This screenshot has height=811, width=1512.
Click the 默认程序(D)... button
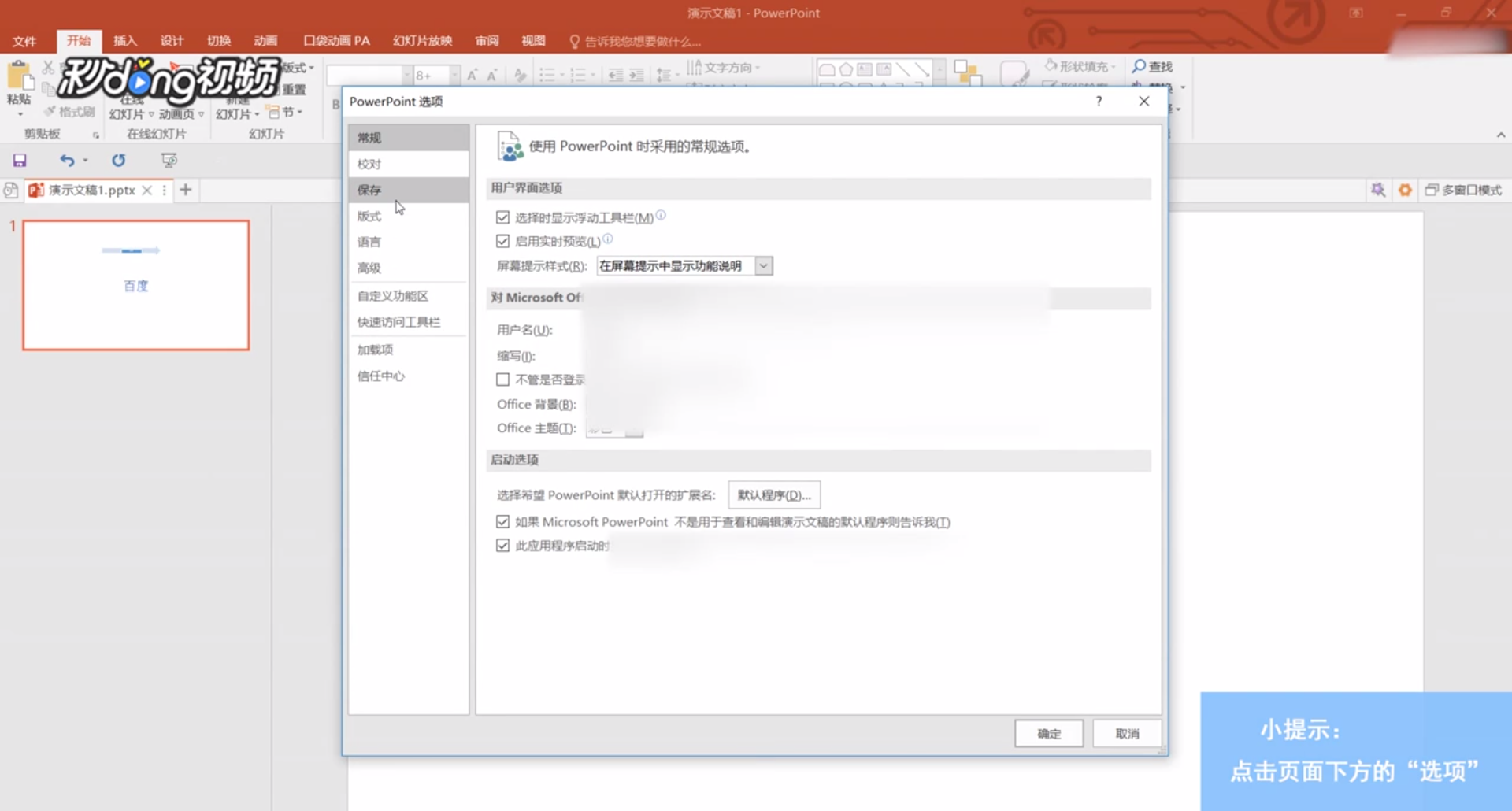click(774, 495)
